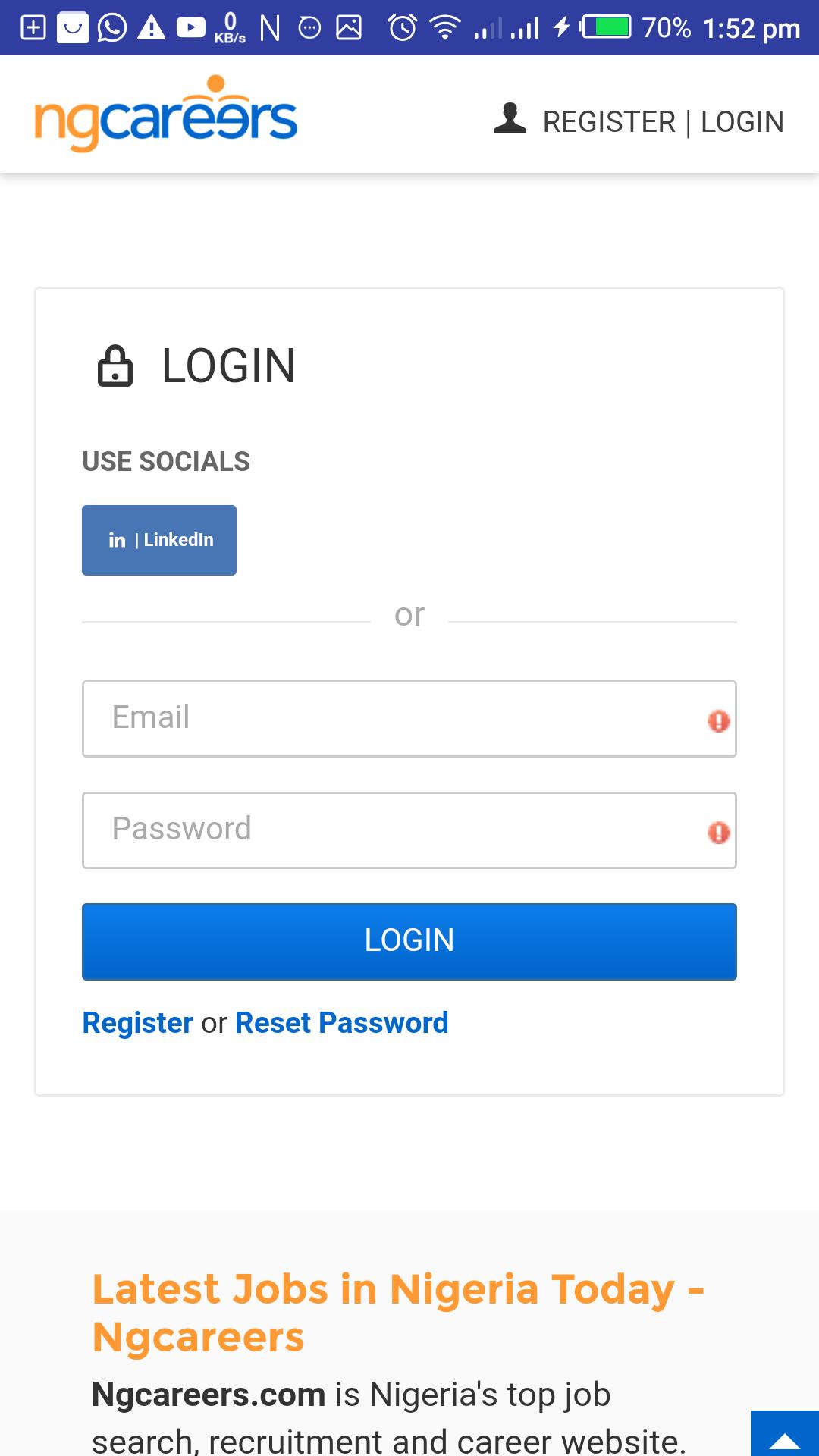
Task: Tap the alarm clock status icon
Action: [402, 28]
